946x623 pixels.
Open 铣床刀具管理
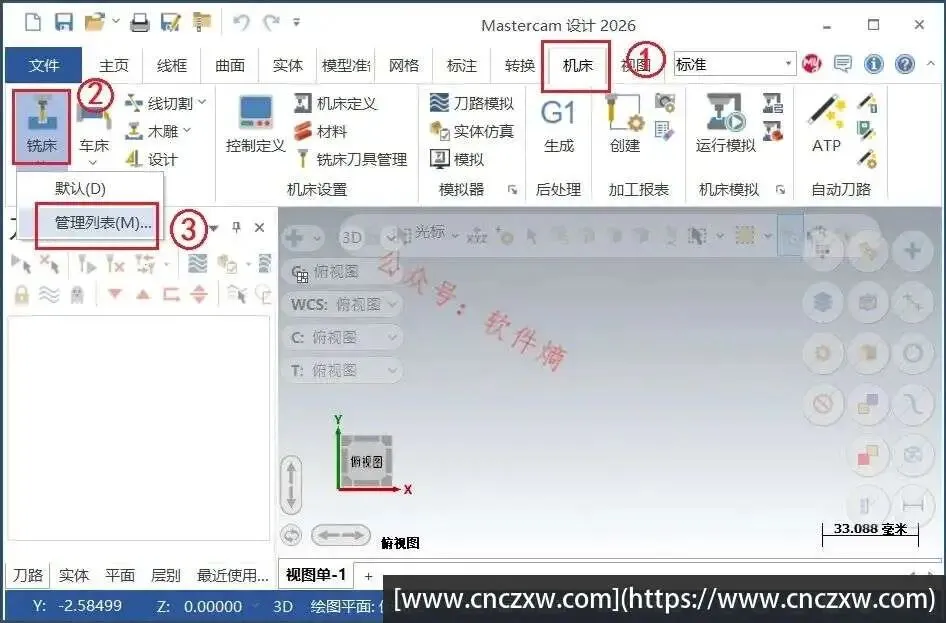(x=351, y=159)
